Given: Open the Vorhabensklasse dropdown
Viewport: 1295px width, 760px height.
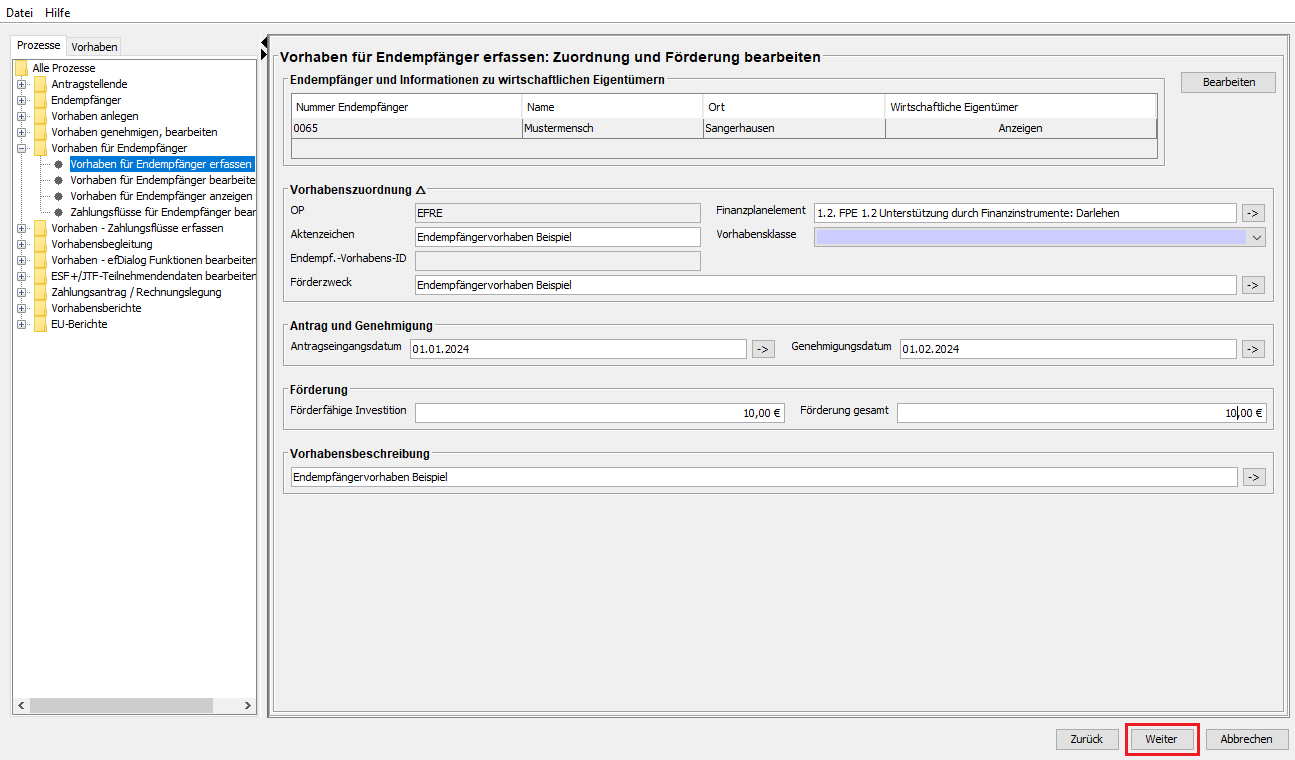Looking at the screenshot, I should click(x=1257, y=237).
